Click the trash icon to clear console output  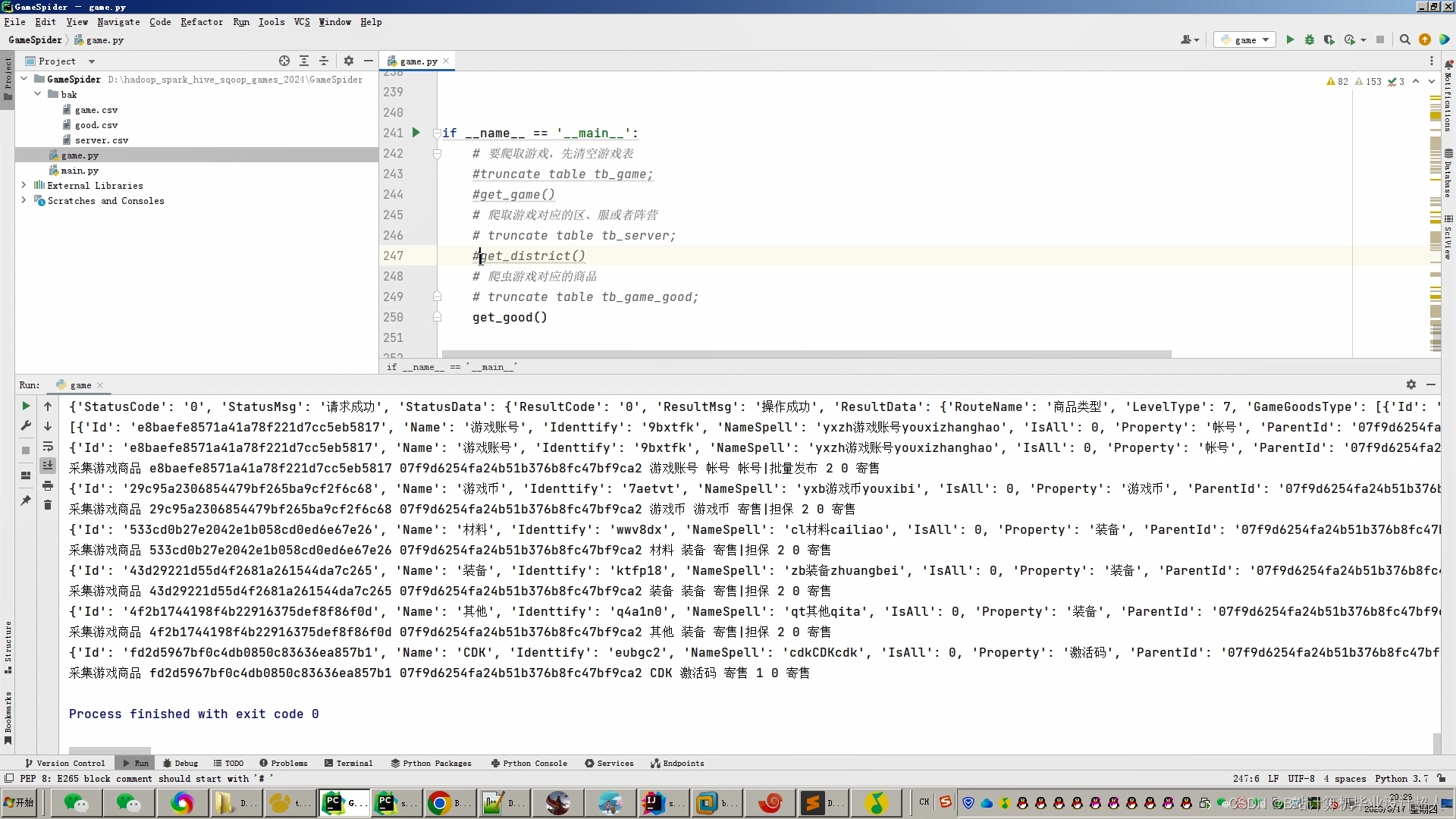[x=48, y=505]
